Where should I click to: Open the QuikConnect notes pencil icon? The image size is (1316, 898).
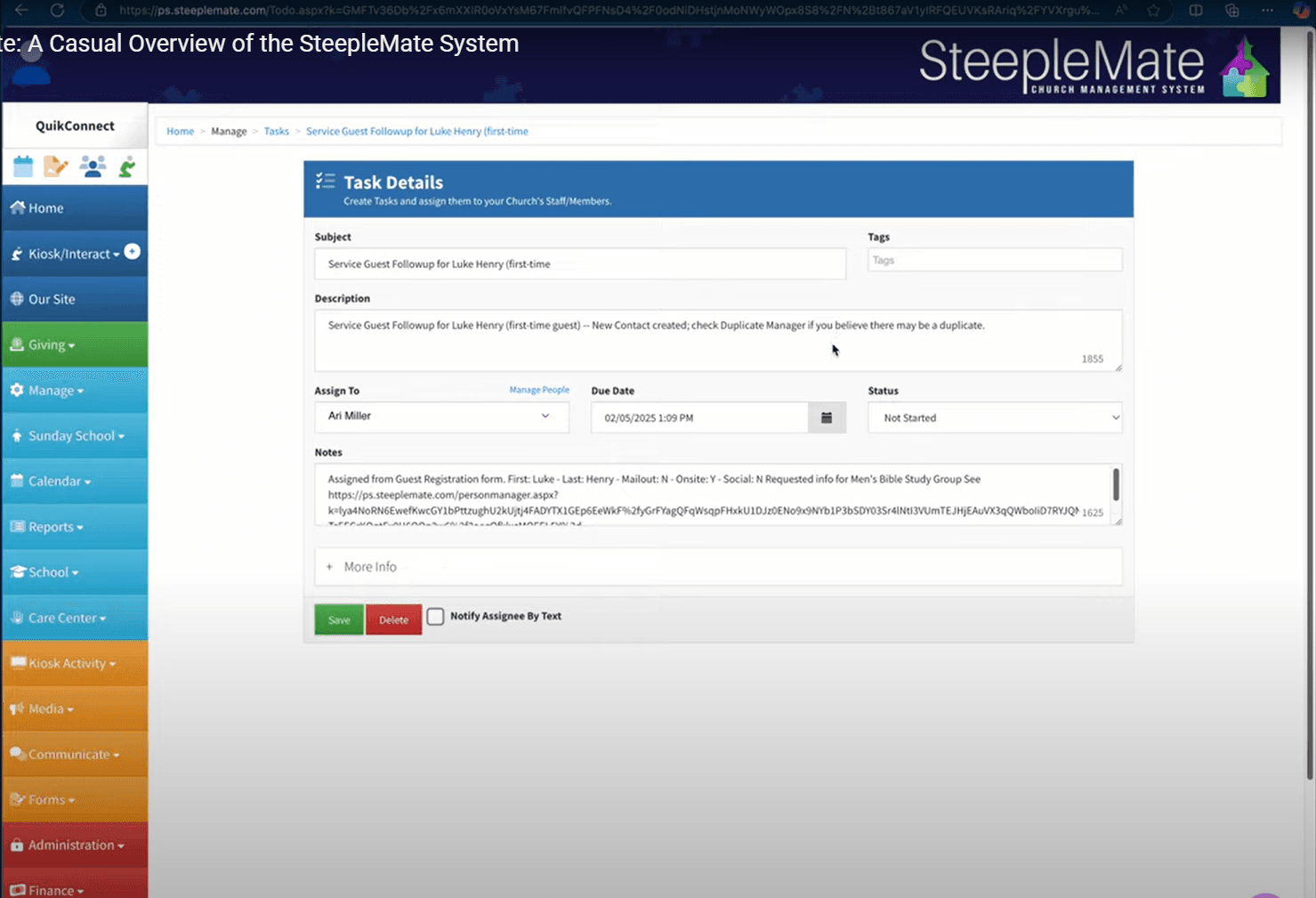point(55,166)
